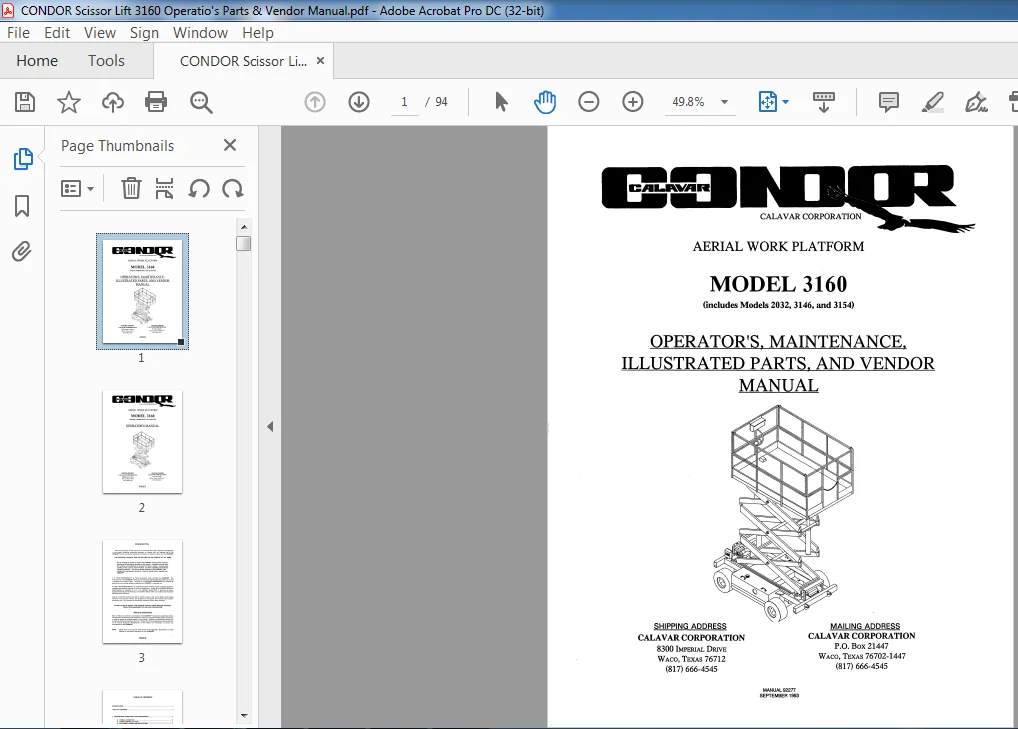Screen dimensions: 1018x729
Task: Open the Sign document pen icon
Action: click(x=976, y=102)
